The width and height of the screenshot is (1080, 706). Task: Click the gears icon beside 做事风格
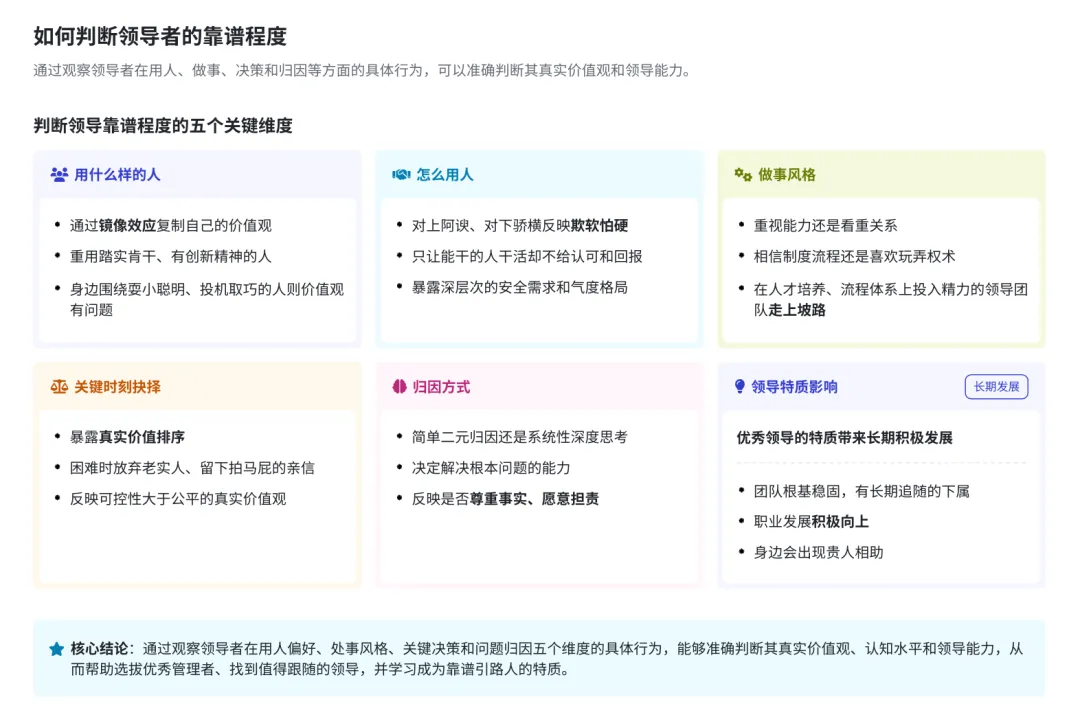[743, 174]
